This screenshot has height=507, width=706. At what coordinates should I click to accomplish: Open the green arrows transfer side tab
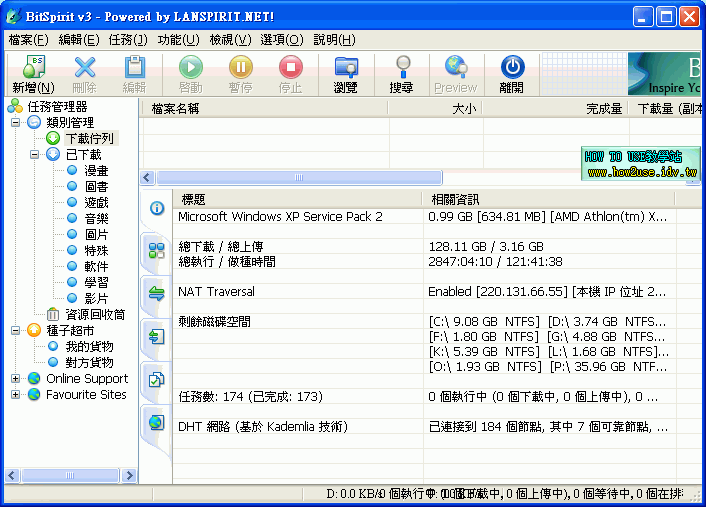[x=157, y=294]
